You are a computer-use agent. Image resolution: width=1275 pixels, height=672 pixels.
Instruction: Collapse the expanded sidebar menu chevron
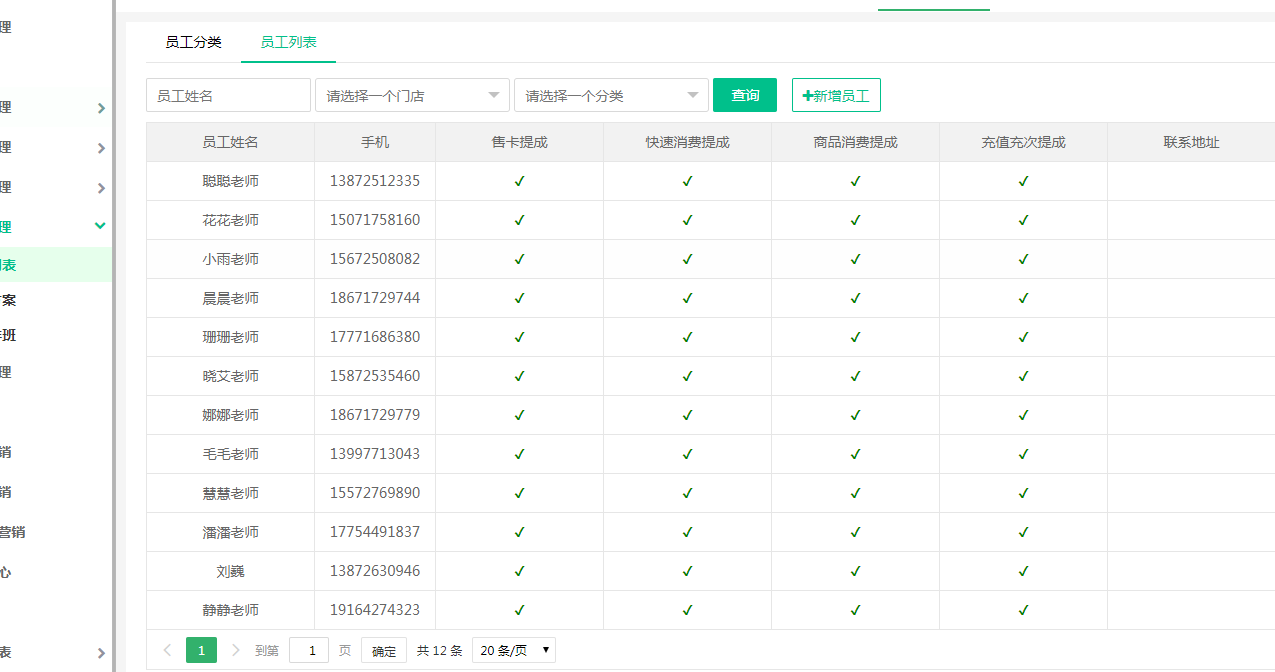tap(100, 226)
